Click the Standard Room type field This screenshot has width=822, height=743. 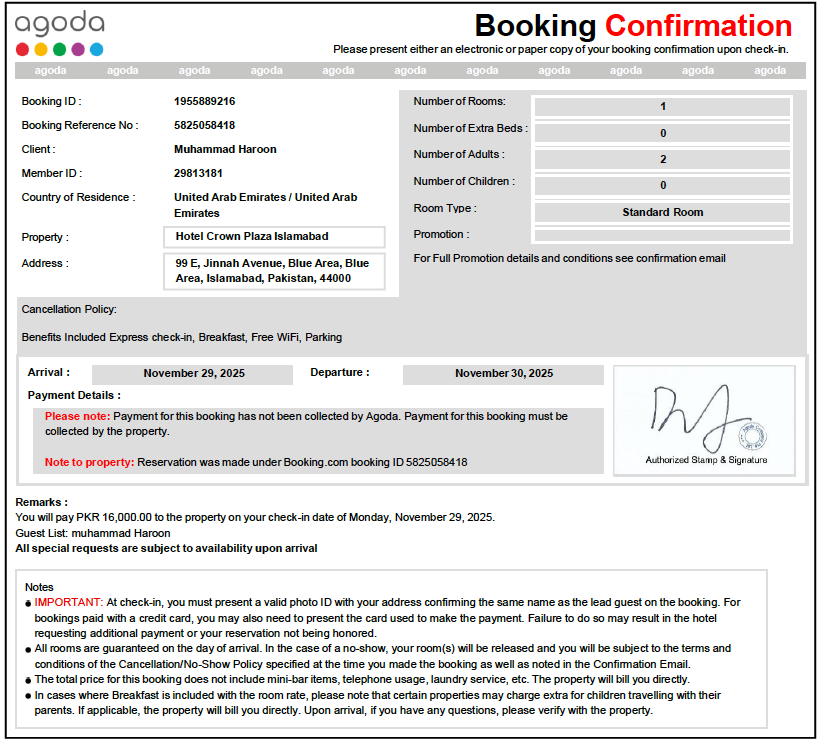(662, 212)
